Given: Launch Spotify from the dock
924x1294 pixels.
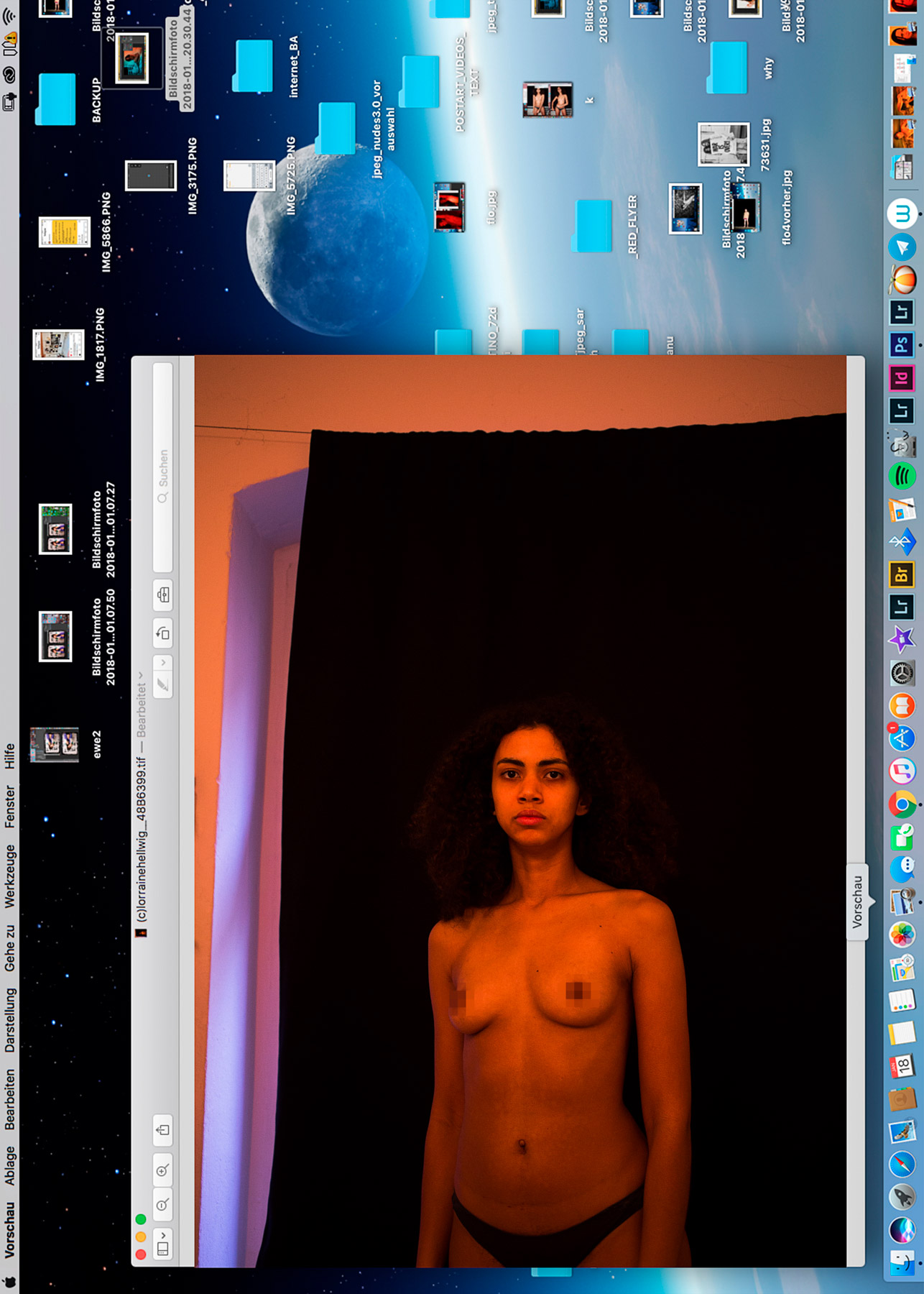Looking at the screenshot, I should coord(902,475).
